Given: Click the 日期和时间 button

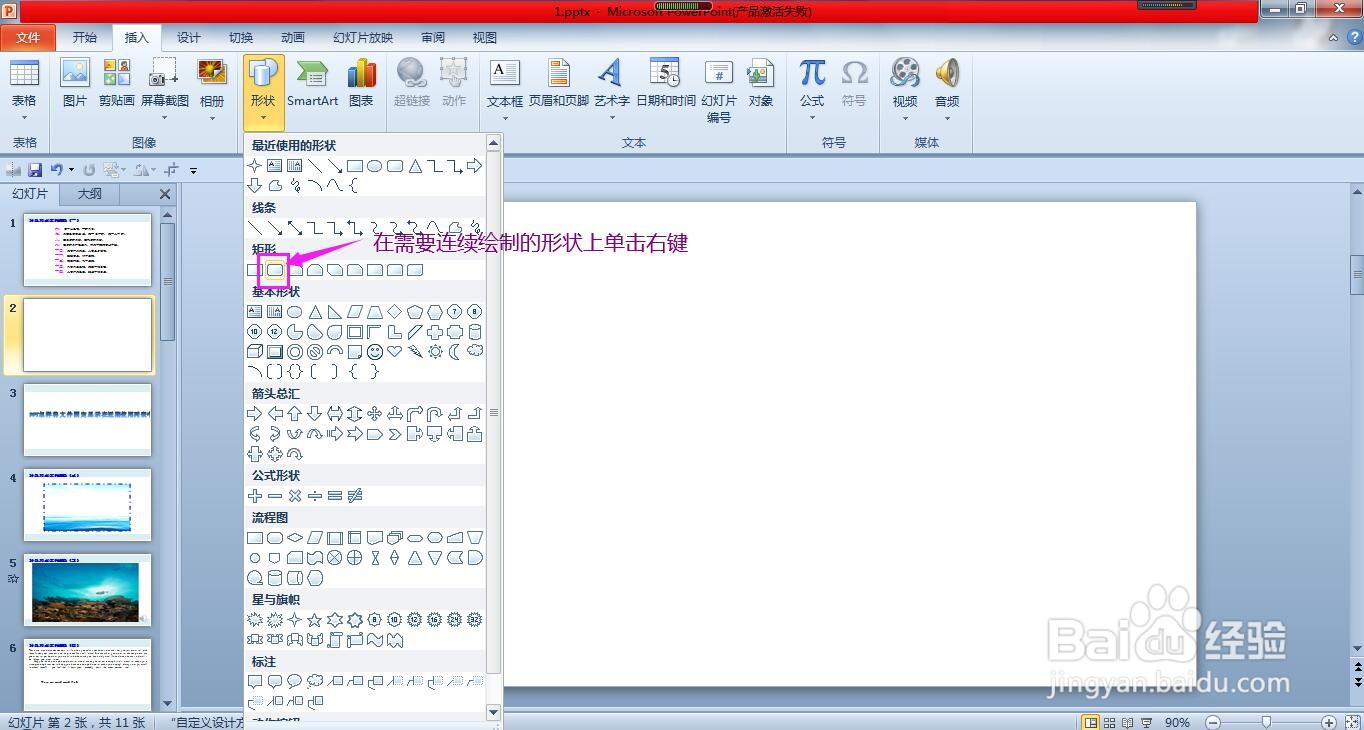Looking at the screenshot, I should point(666,82).
